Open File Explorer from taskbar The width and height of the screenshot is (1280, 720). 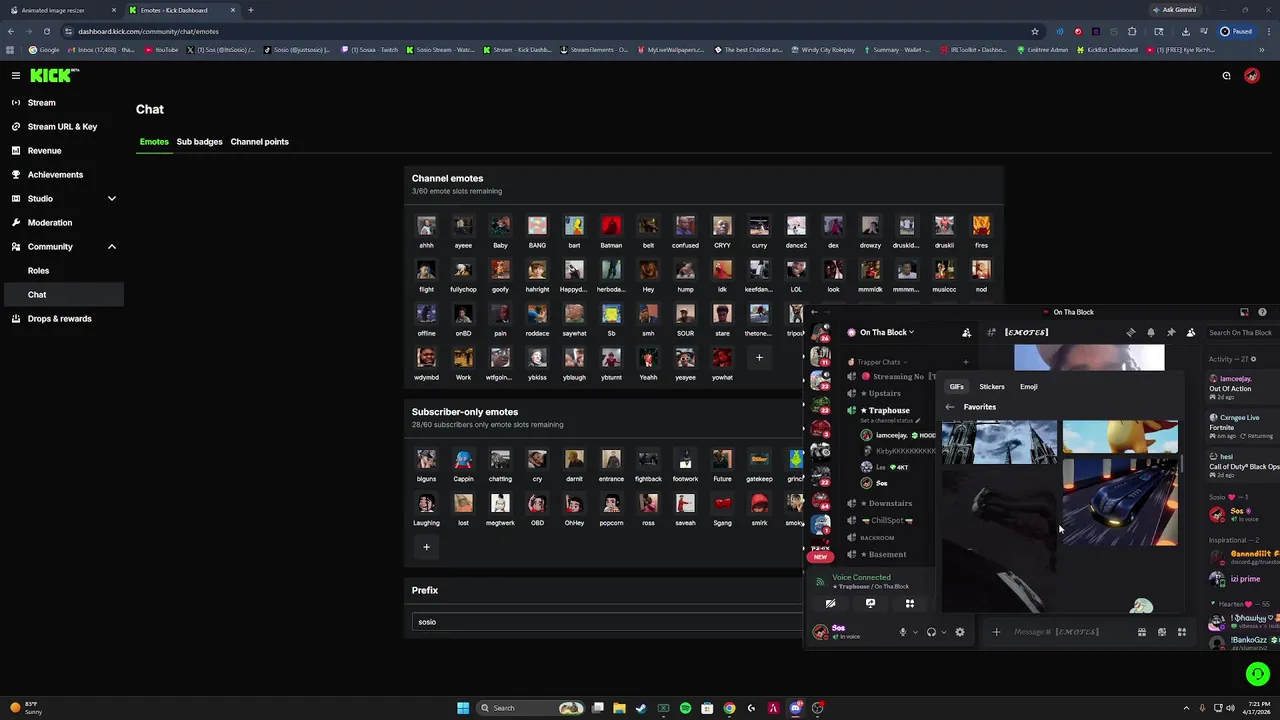(619, 708)
